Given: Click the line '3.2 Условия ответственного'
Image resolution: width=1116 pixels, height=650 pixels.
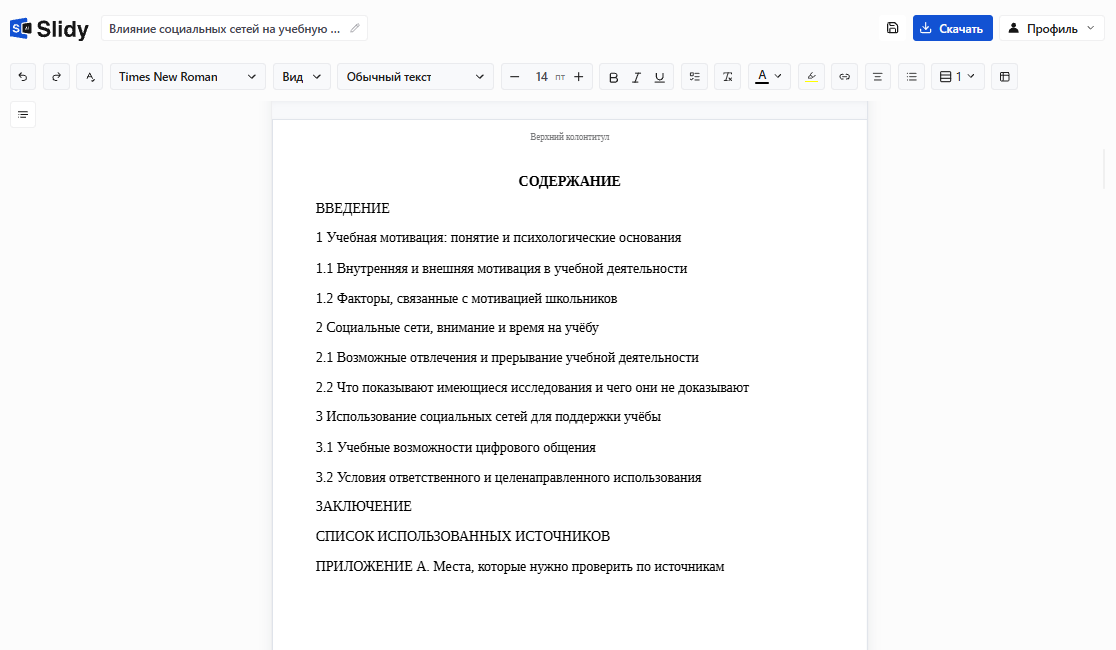Looking at the screenshot, I should [508, 477].
